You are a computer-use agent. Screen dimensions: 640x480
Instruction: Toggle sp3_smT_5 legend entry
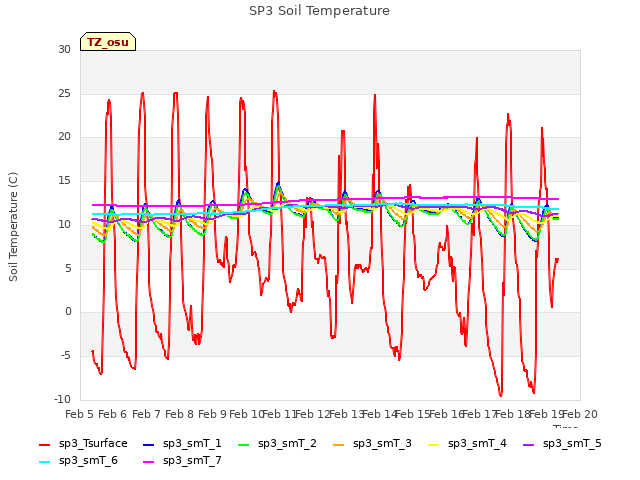562,444
